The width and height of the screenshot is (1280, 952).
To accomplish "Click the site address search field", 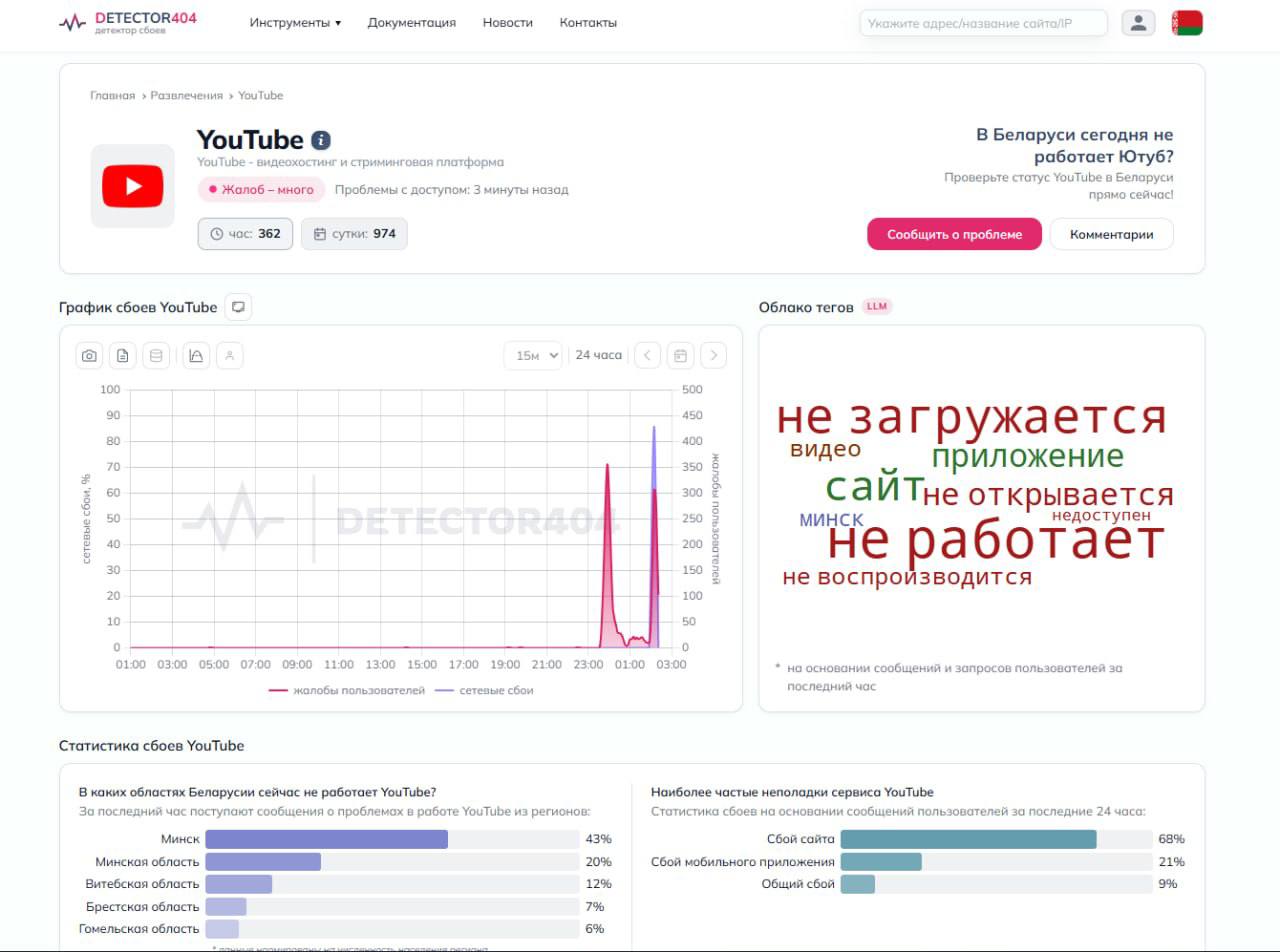I will click(983, 23).
